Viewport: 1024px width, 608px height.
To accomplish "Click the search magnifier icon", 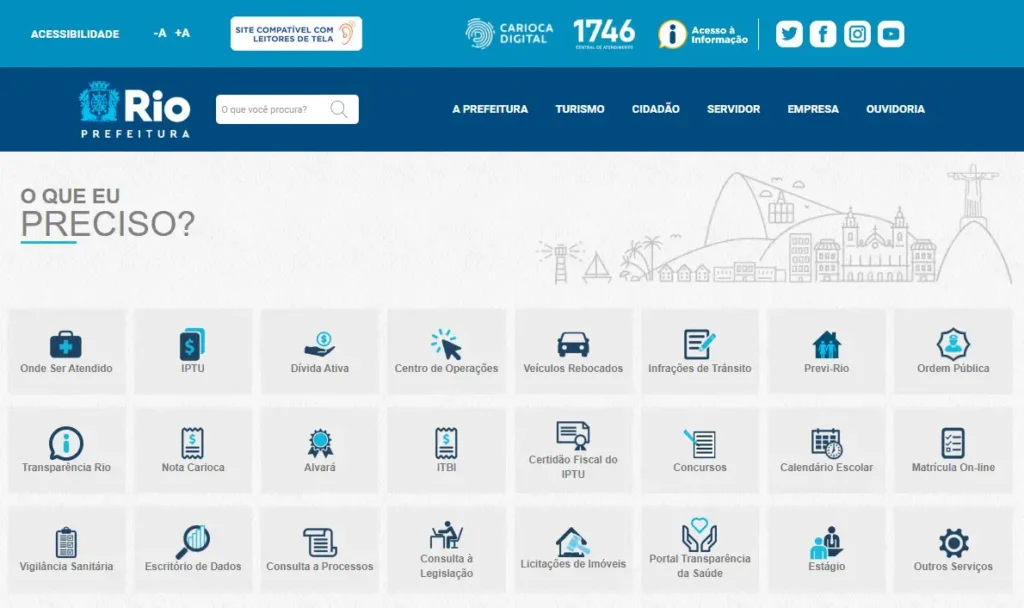I will [340, 109].
